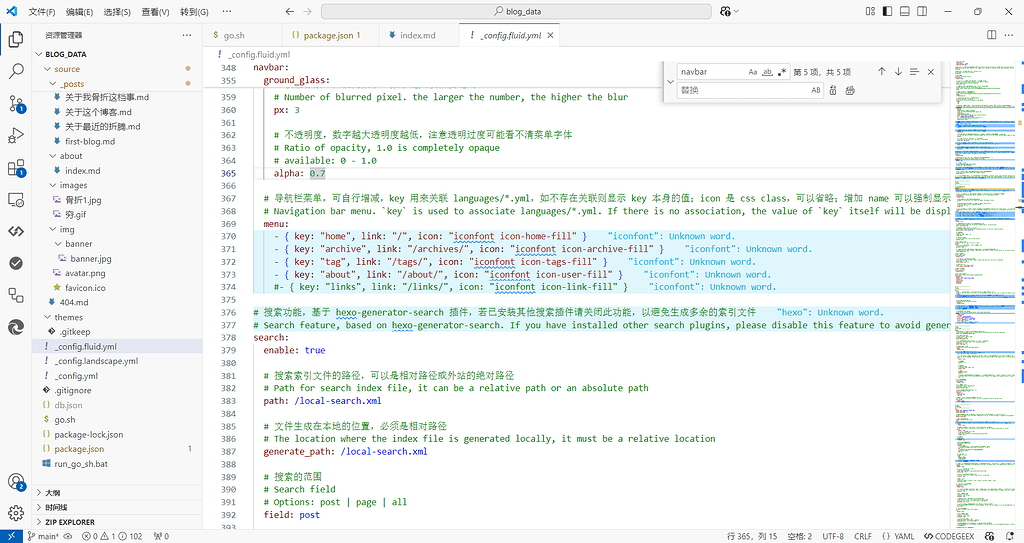Toggle find in selection
This screenshot has width=1024, height=543.
tap(914, 72)
